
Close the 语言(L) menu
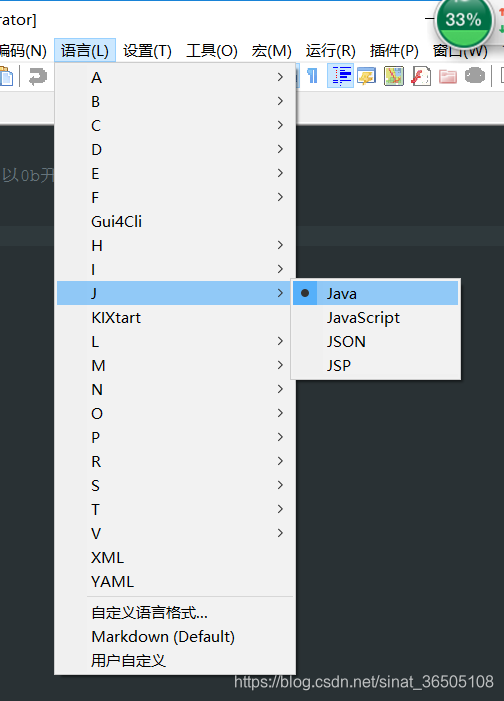click(85, 51)
